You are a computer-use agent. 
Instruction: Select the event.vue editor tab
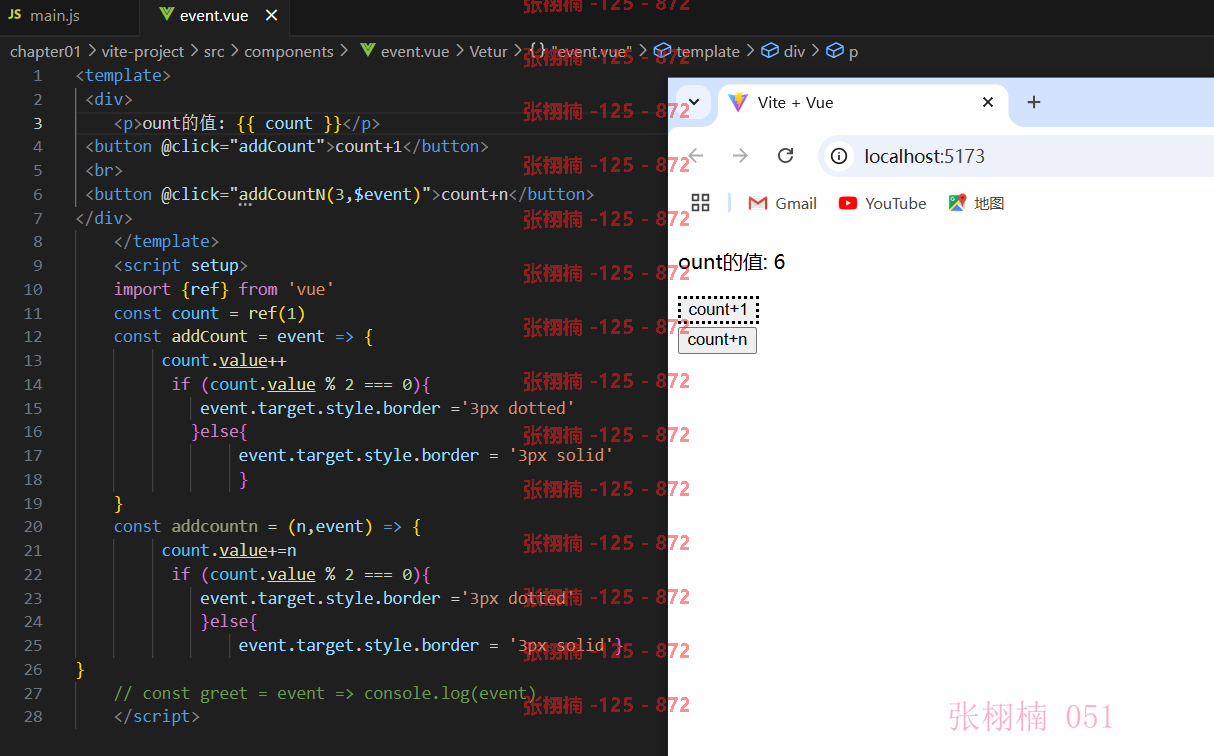pyautogui.click(x=213, y=16)
